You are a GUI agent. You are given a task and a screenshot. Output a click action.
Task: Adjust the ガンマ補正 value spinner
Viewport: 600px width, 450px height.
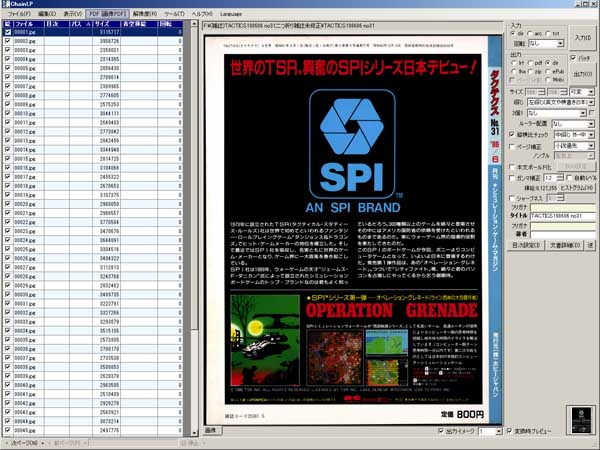point(560,178)
